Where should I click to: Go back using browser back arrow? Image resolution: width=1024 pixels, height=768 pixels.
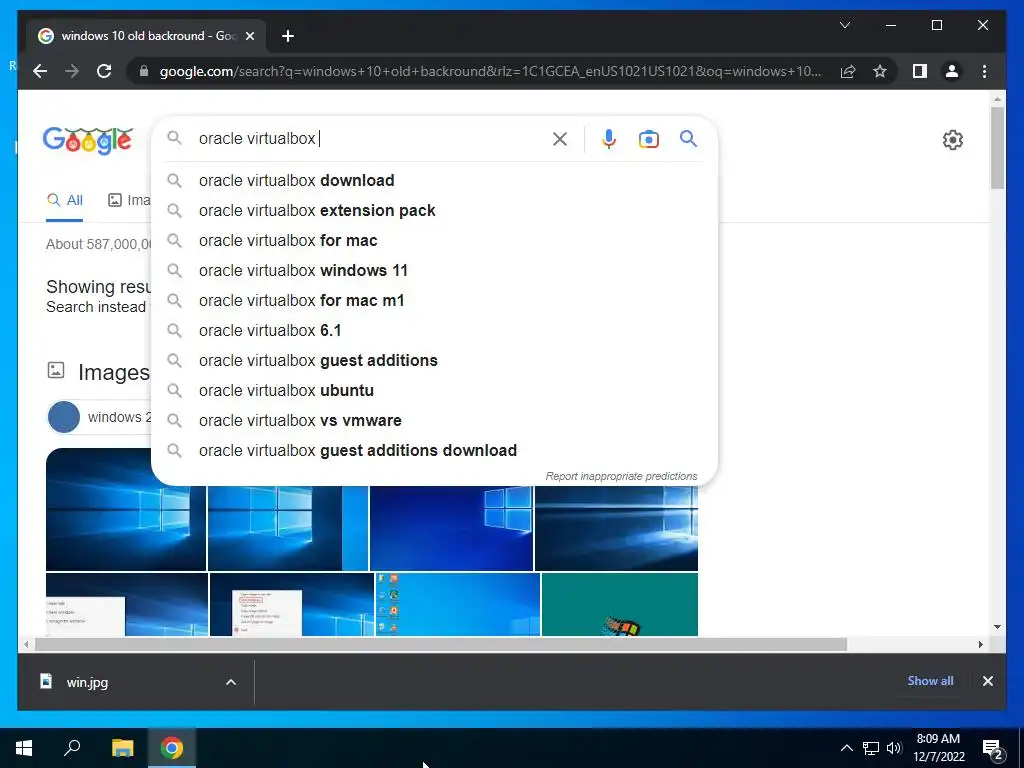[x=40, y=71]
